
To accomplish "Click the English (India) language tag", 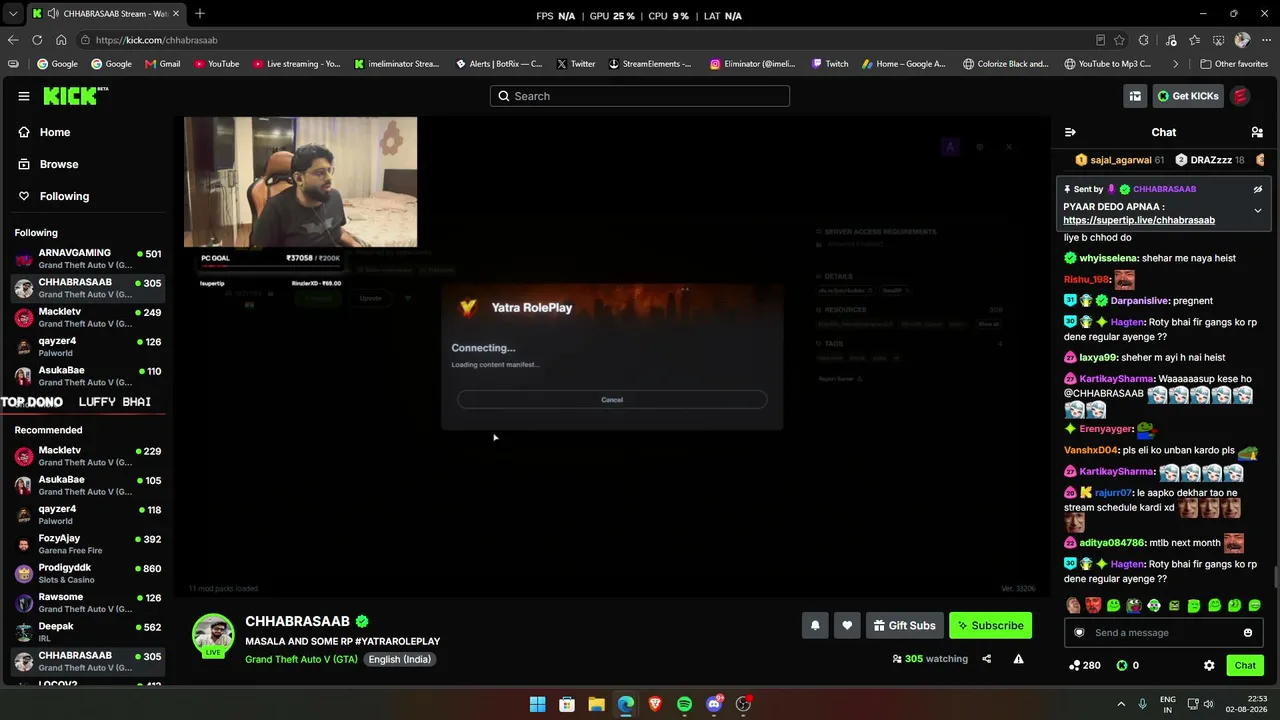I will point(400,660).
